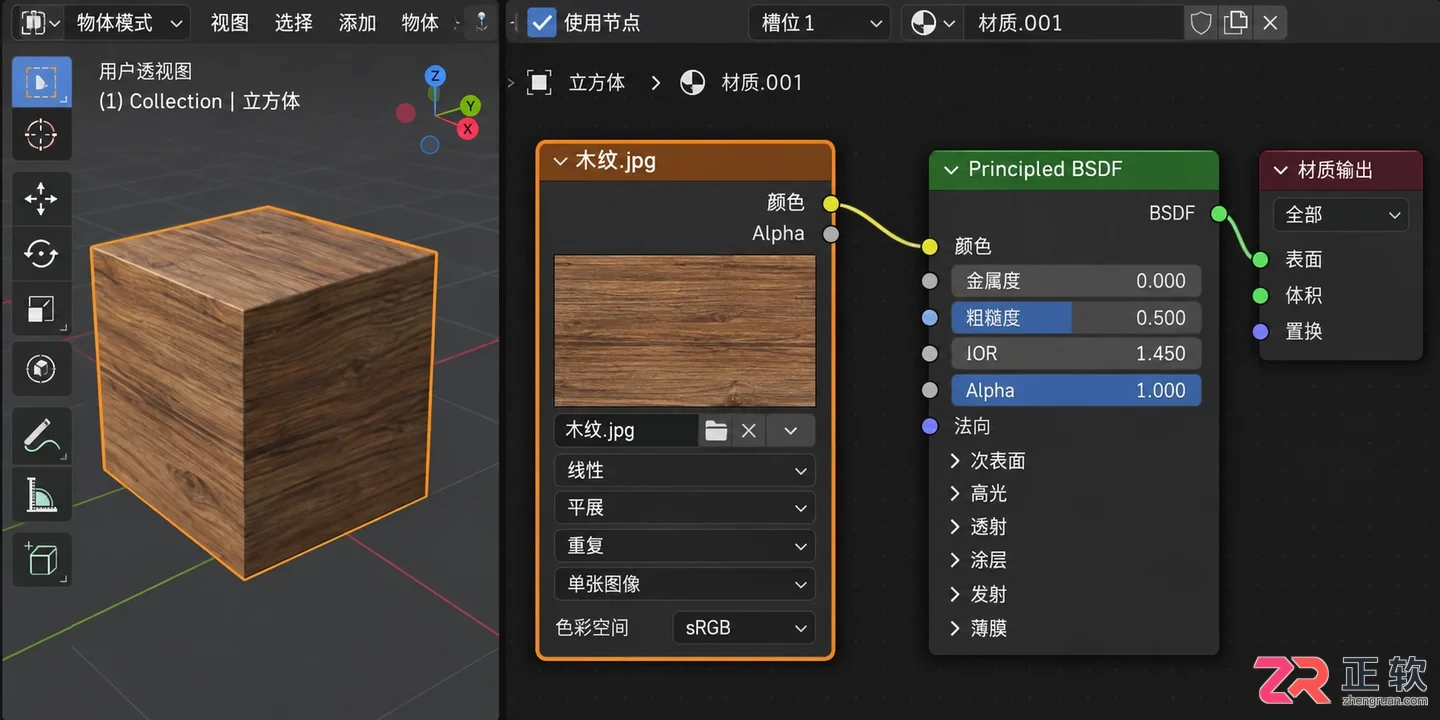Click the 木纹.jpg image name field
This screenshot has width=1440, height=720.
[626, 430]
